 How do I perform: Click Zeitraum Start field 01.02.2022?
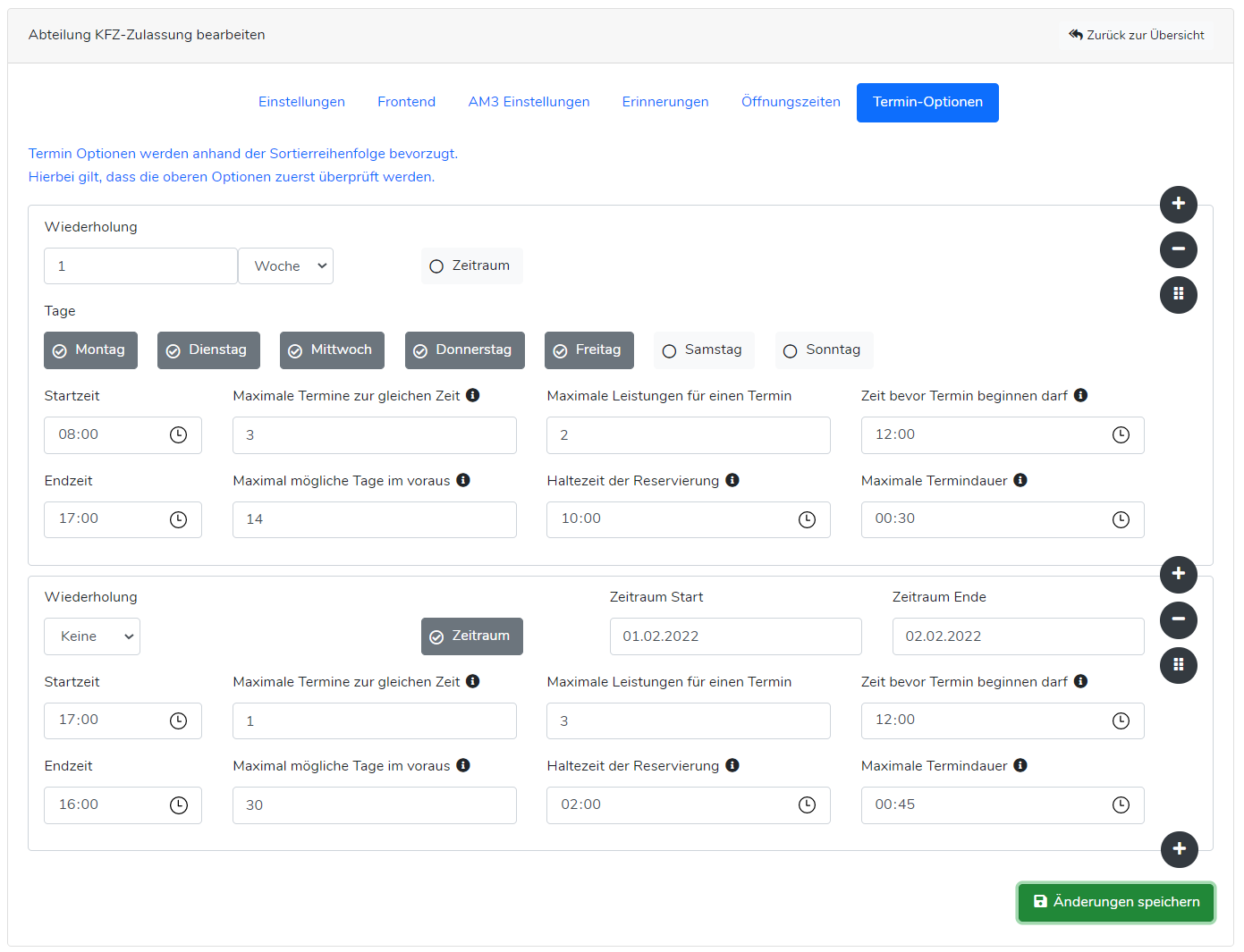736,636
